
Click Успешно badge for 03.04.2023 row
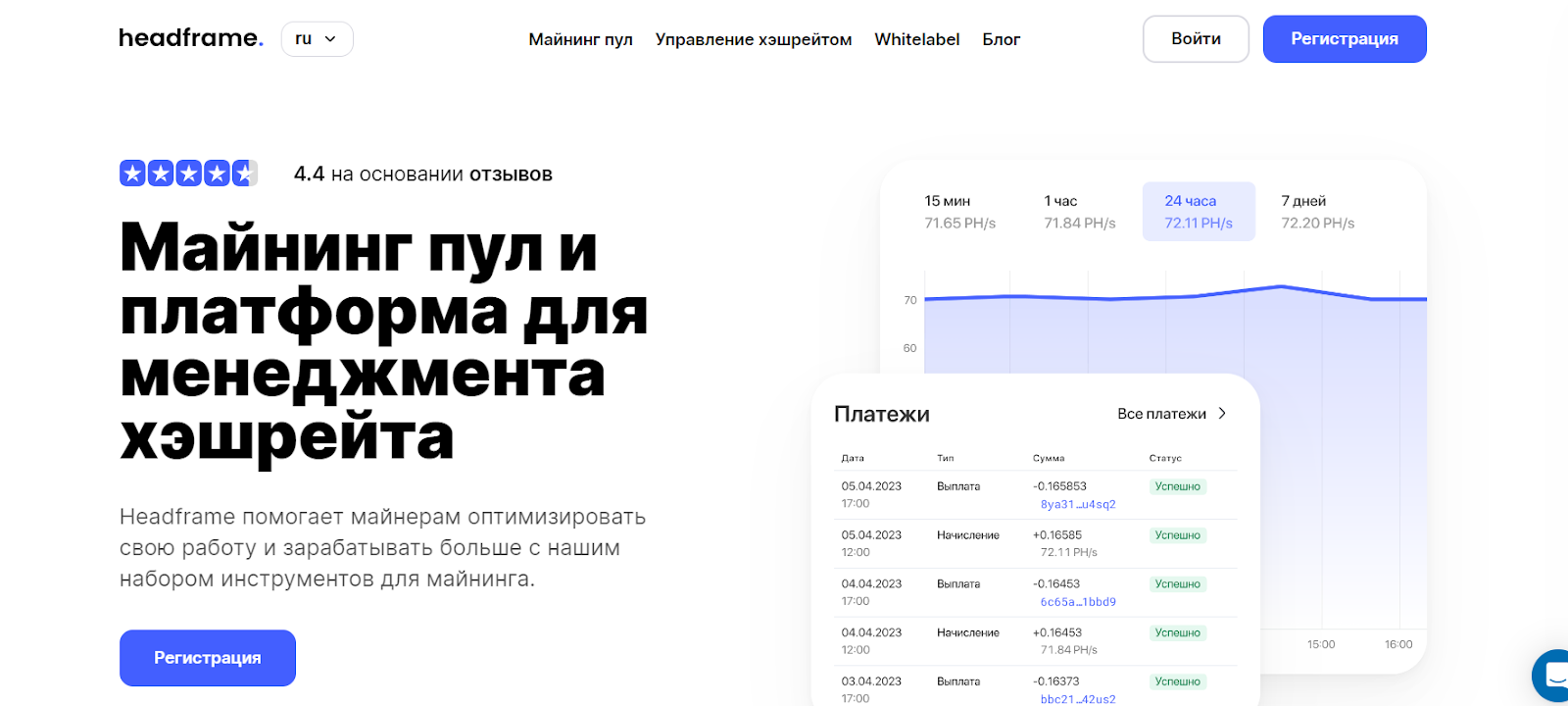(1177, 681)
